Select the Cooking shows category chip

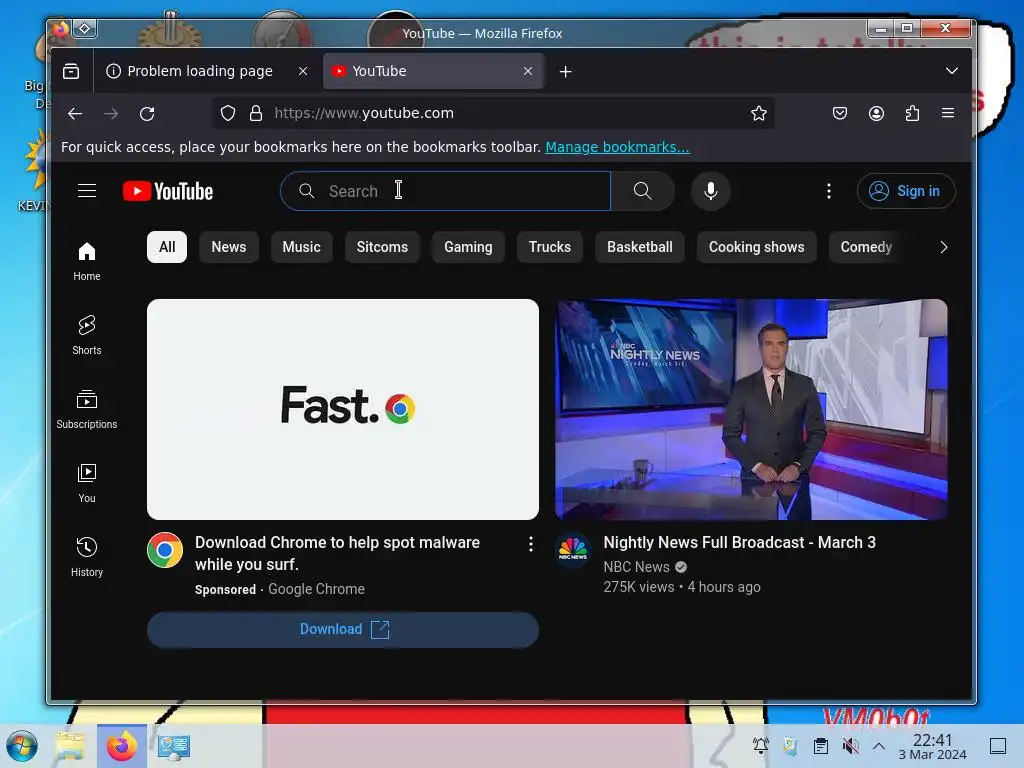click(756, 247)
